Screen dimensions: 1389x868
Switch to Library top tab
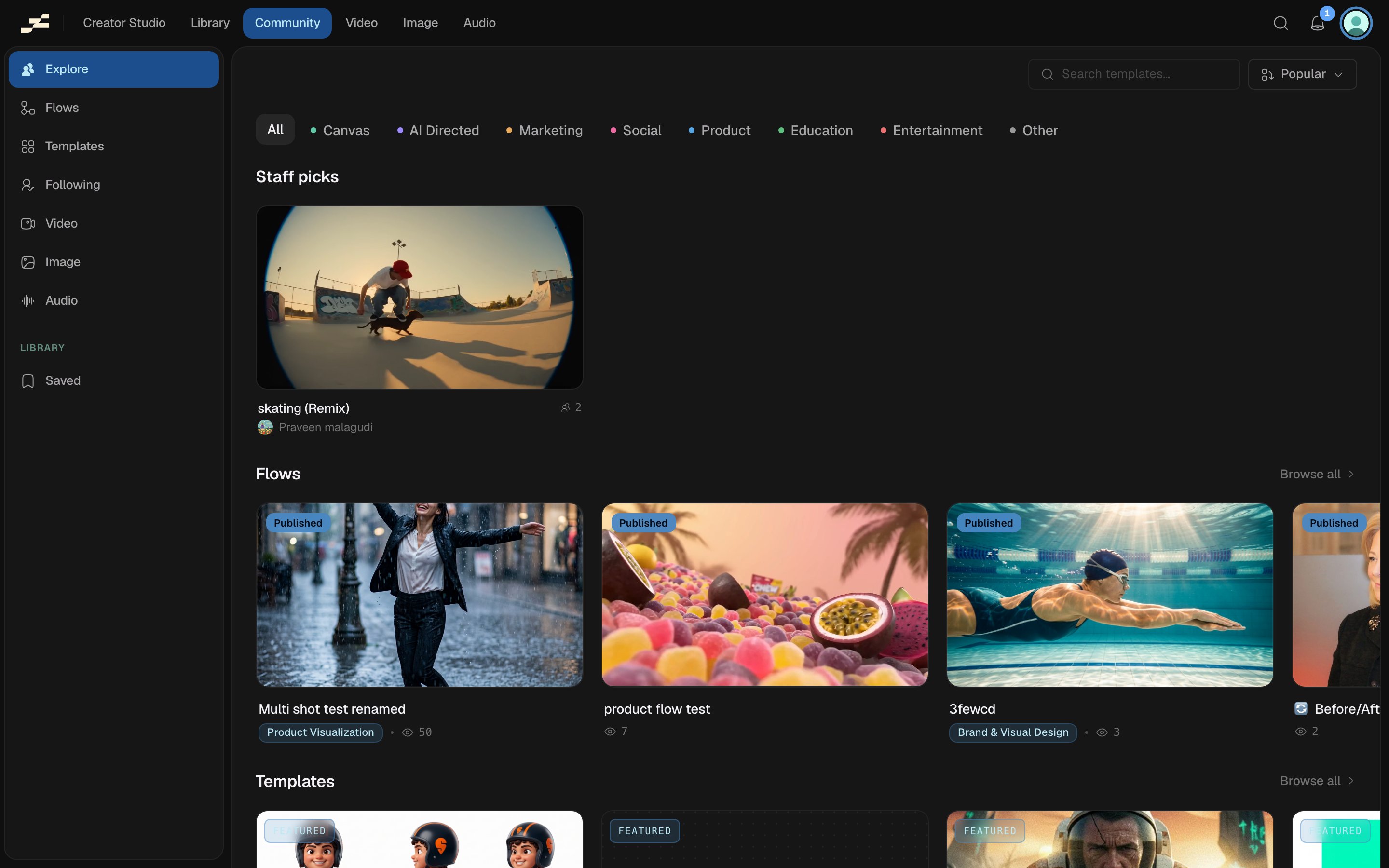(x=210, y=23)
